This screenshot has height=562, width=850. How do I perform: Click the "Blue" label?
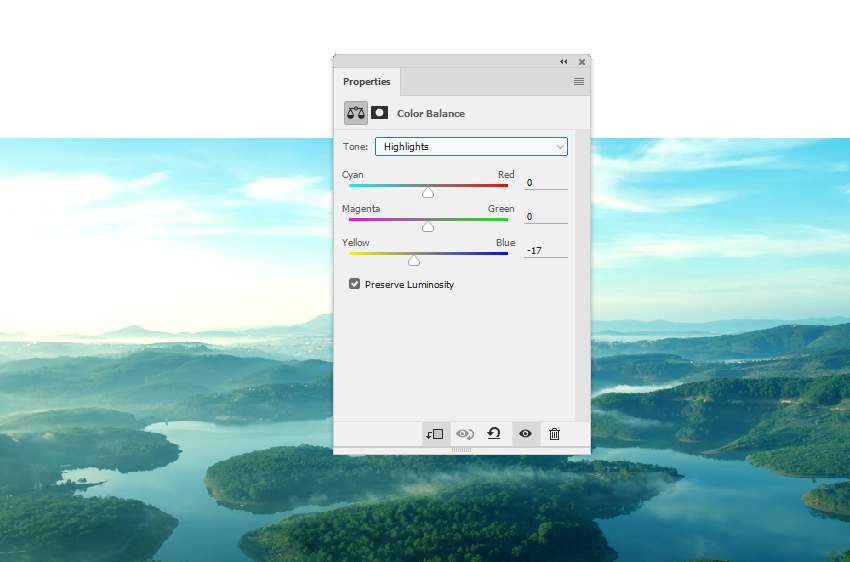pyautogui.click(x=505, y=242)
